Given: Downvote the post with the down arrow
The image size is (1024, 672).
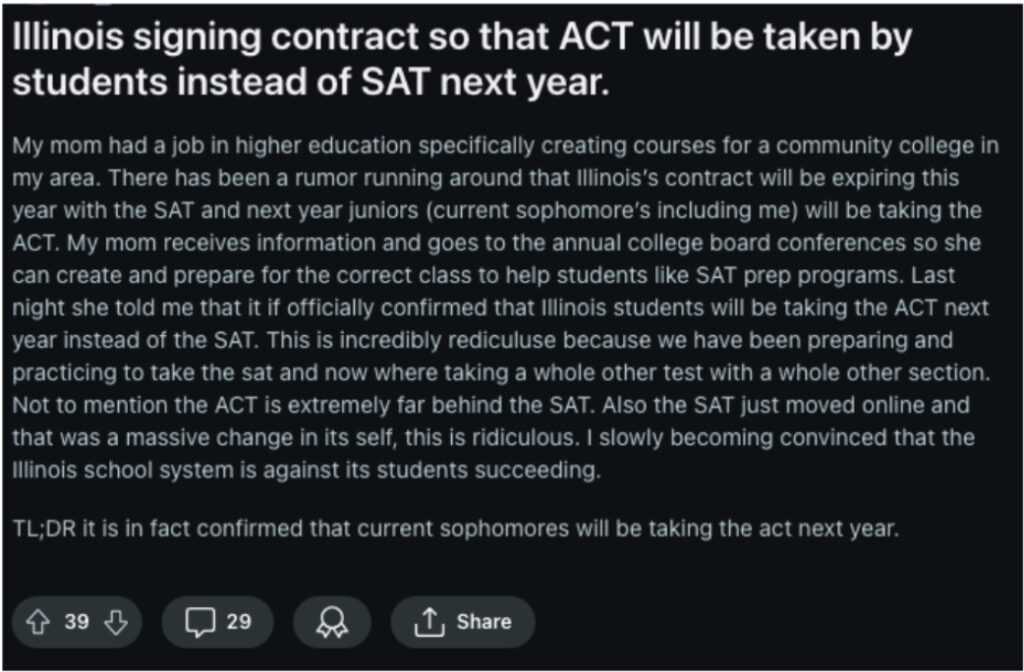Looking at the screenshot, I should (x=116, y=622).
